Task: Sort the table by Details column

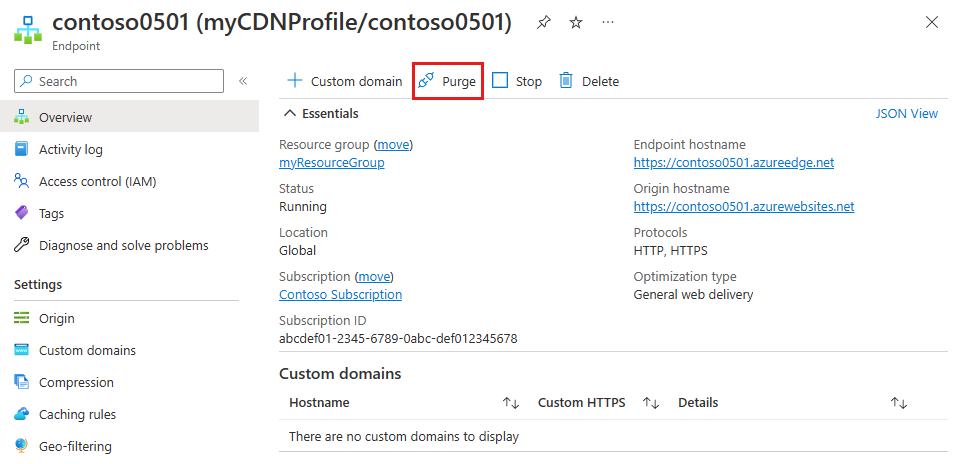Action: click(x=899, y=403)
